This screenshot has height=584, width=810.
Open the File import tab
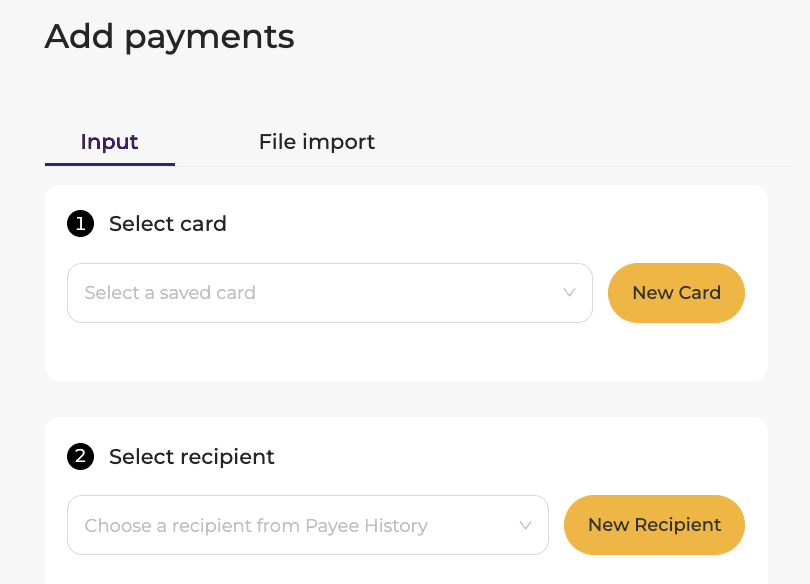click(316, 142)
